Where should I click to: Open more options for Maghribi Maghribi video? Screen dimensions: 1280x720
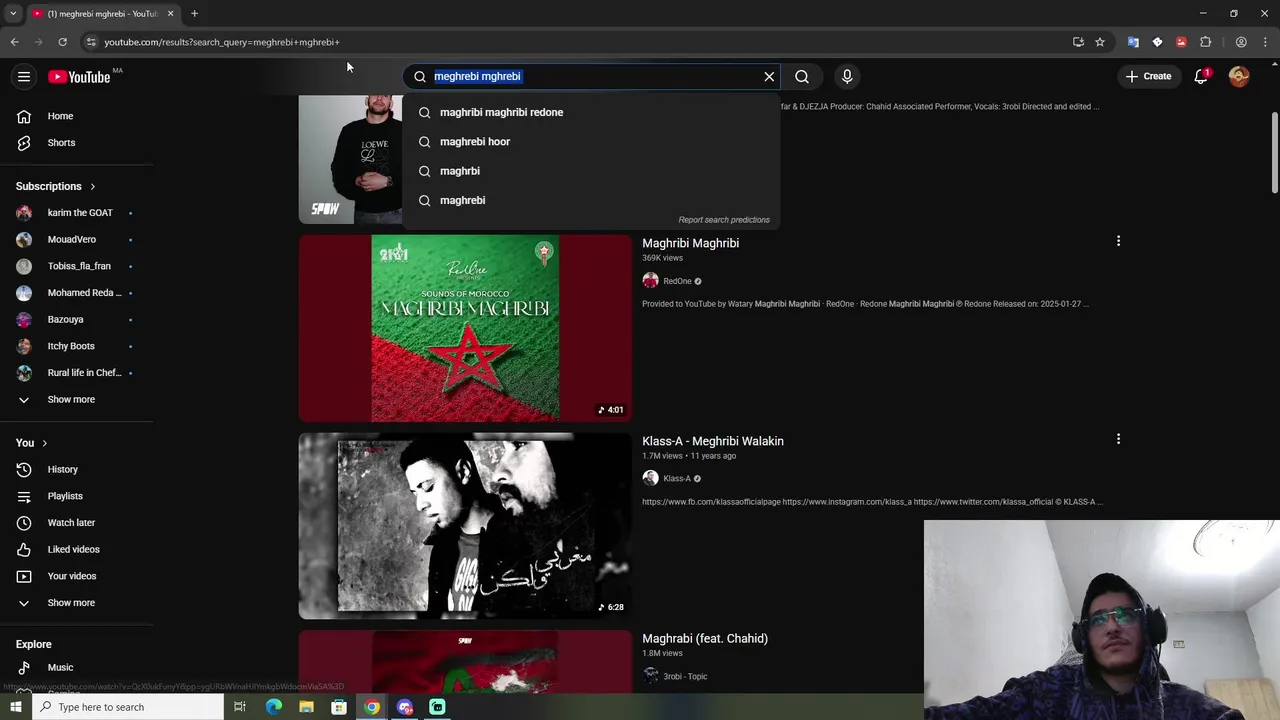tap(1118, 241)
